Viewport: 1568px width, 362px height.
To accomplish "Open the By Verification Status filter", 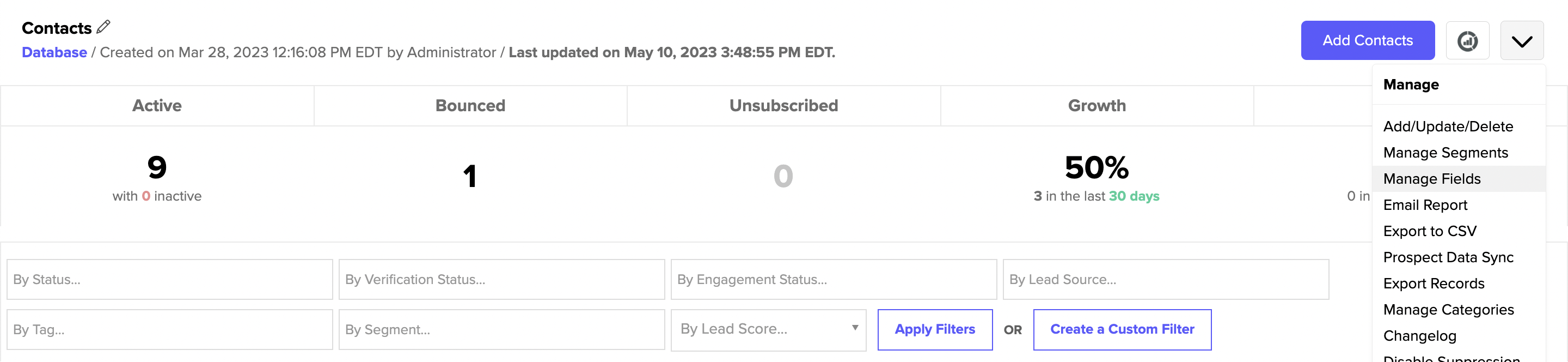I will coord(501,280).
